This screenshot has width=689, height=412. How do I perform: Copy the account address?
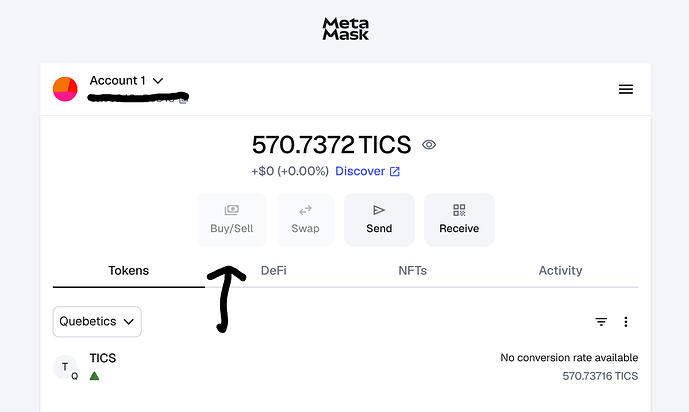[182, 100]
